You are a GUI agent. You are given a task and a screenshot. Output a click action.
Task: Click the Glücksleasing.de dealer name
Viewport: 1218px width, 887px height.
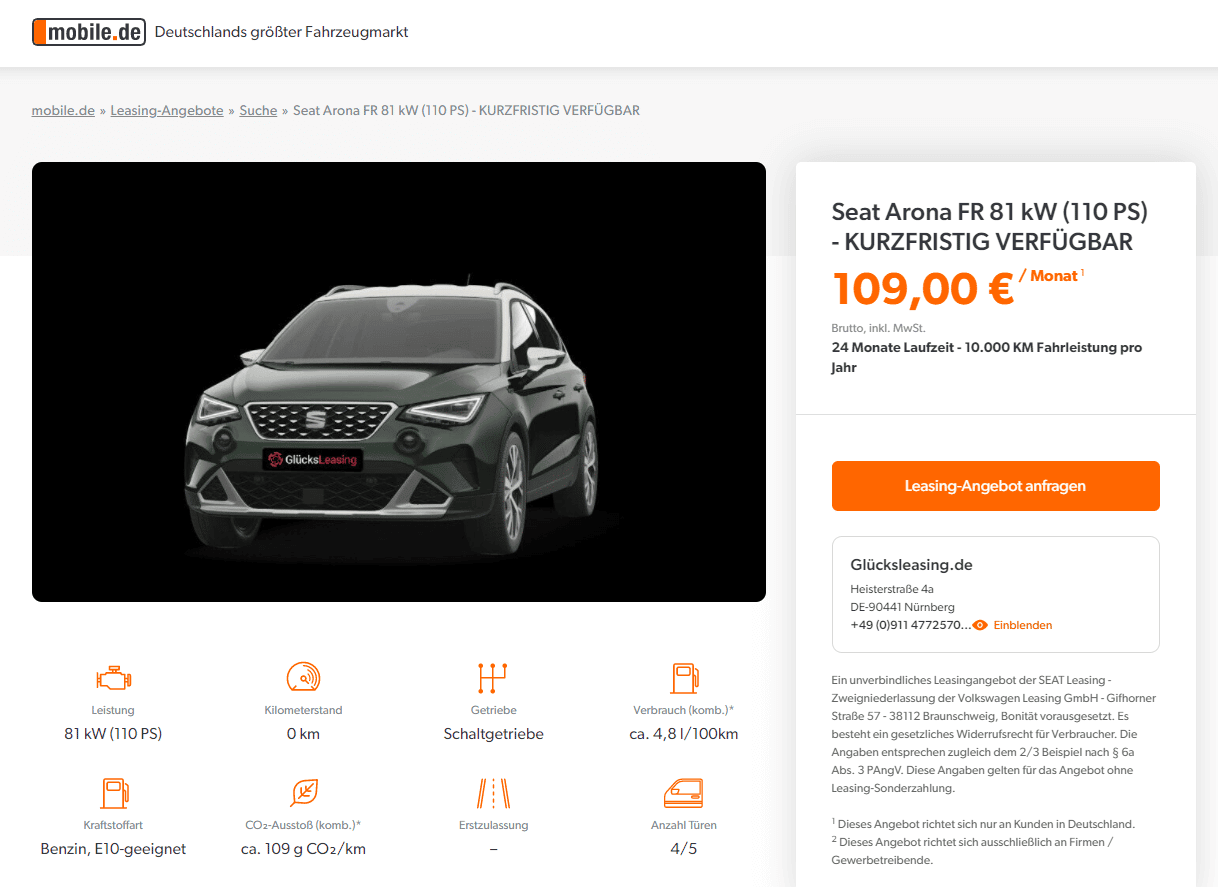point(911,565)
